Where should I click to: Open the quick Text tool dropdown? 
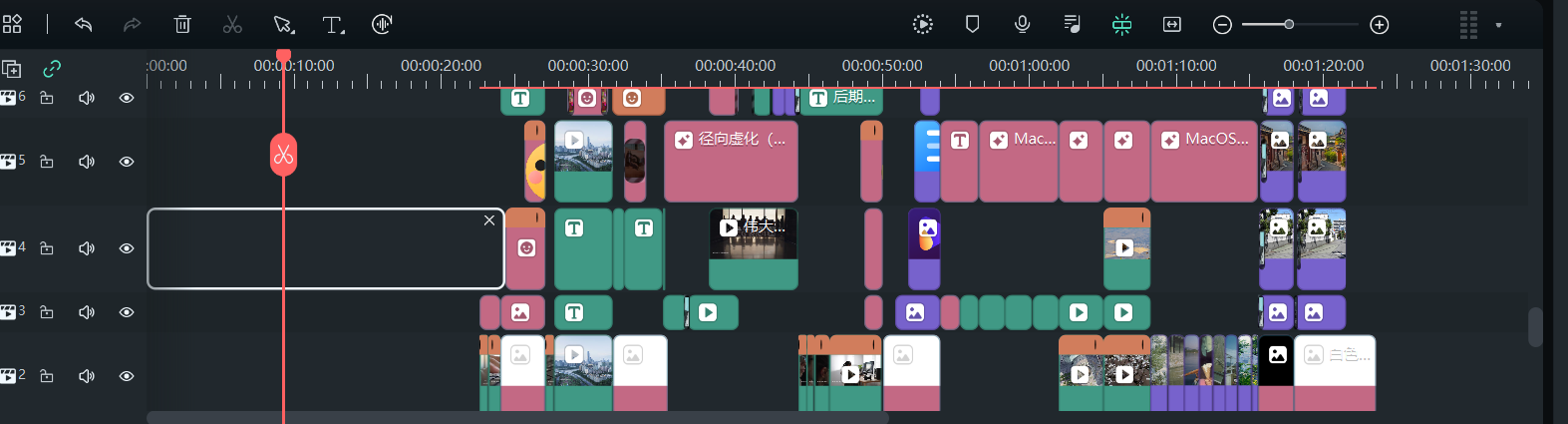click(333, 24)
